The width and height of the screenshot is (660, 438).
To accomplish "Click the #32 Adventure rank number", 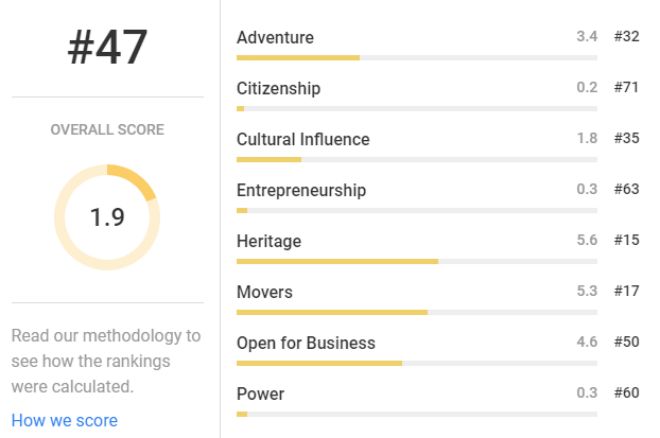I will coord(626,36).
